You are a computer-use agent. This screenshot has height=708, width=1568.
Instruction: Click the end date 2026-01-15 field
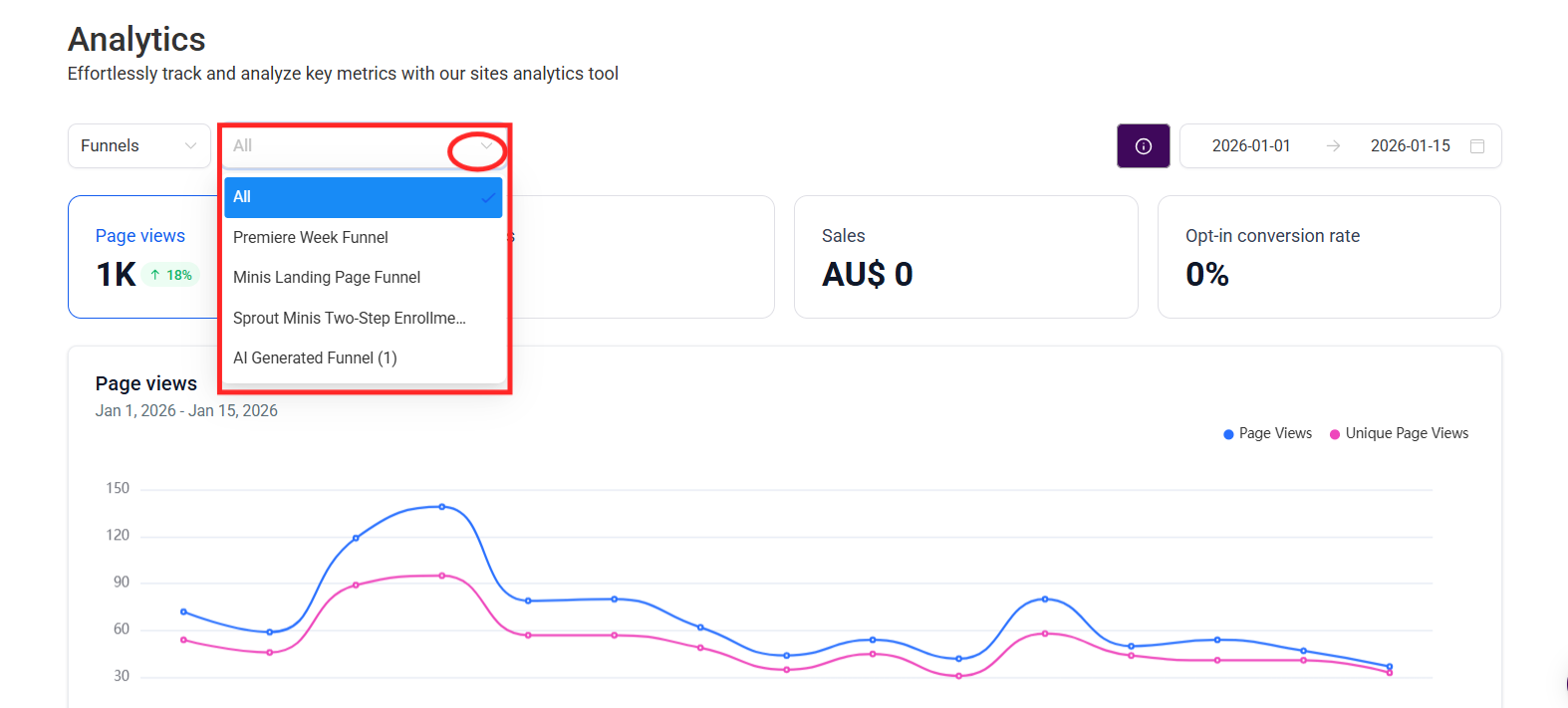(1410, 146)
